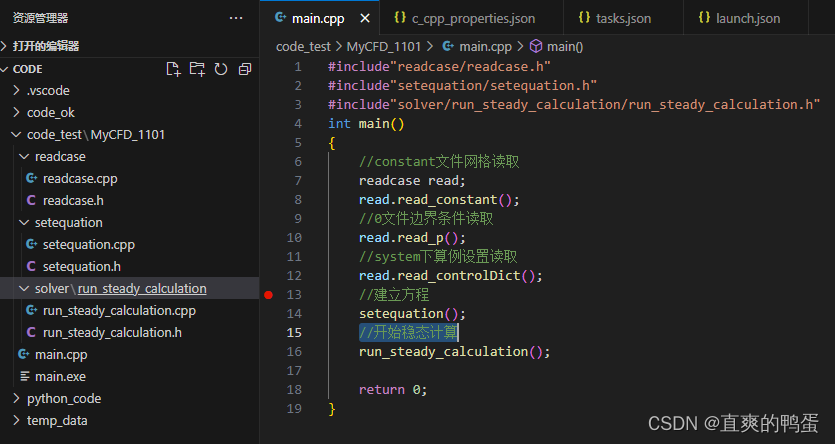Click the main() symbol breadcrumb
This screenshot has width=835, height=444.
pyautogui.click(x=564, y=47)
